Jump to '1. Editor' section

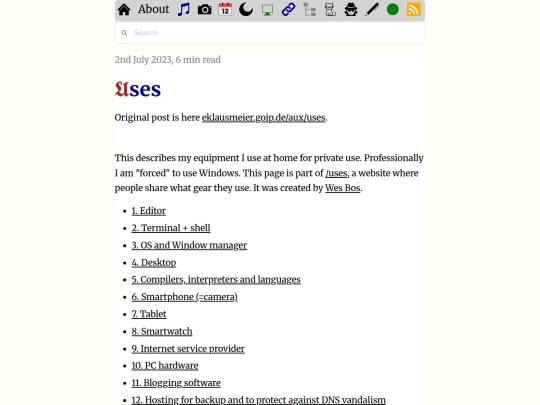click(148, 211)
